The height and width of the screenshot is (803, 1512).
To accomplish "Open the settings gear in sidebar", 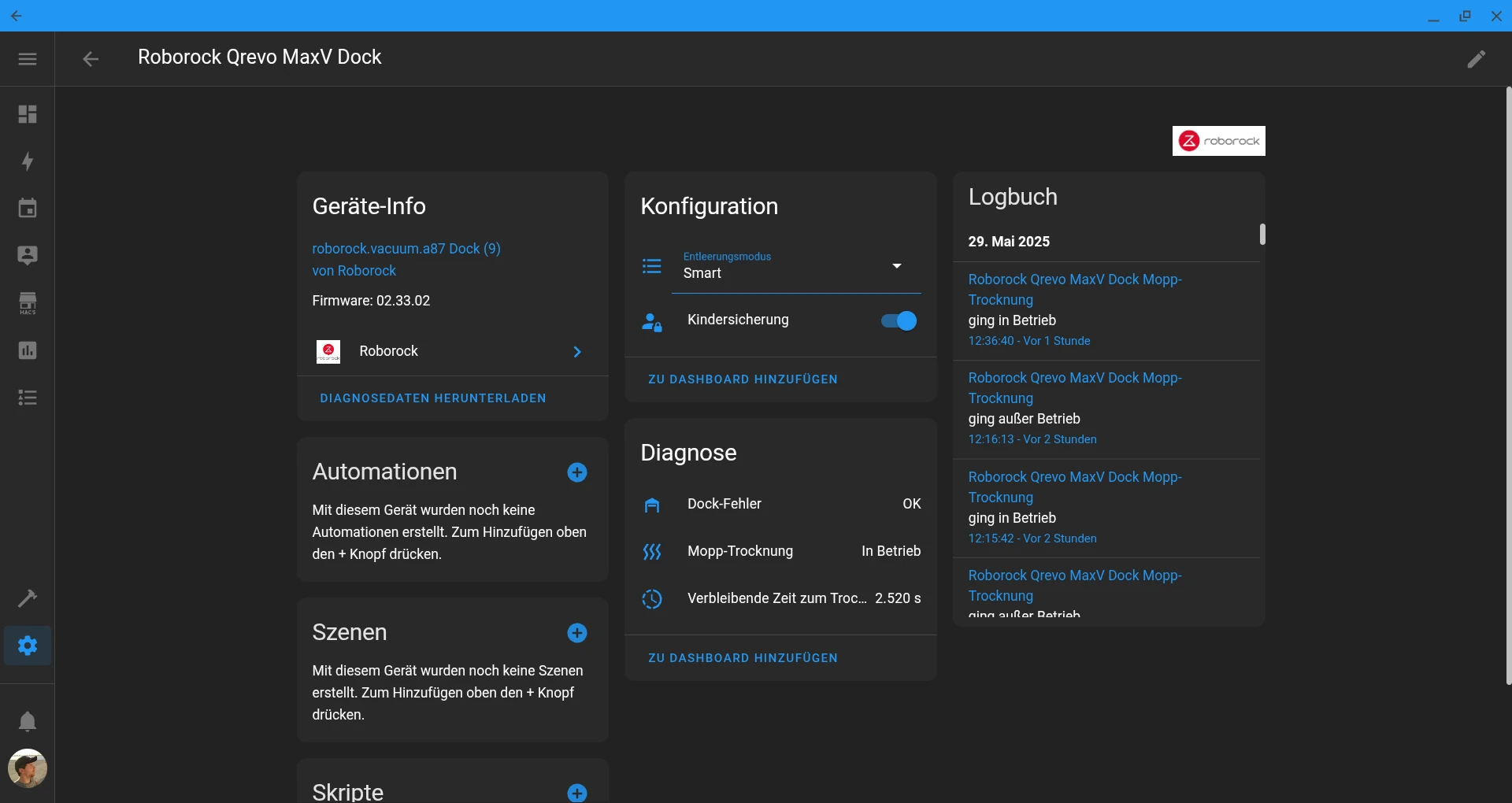I will pos(28,646).
